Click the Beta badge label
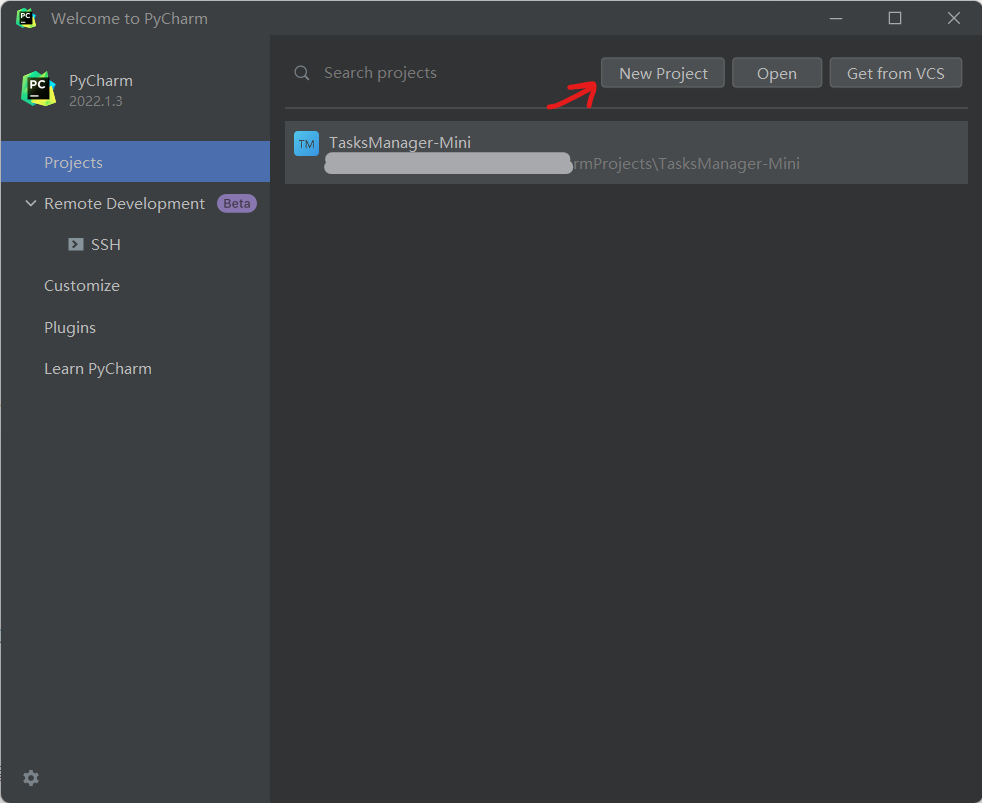 237,204
